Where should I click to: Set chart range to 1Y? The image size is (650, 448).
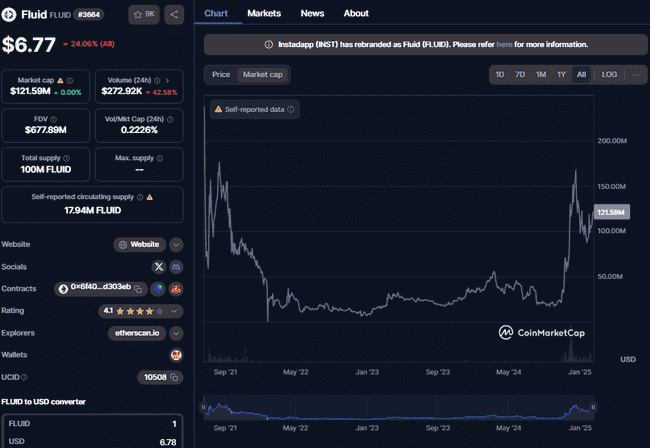click(x=561, y=75)
